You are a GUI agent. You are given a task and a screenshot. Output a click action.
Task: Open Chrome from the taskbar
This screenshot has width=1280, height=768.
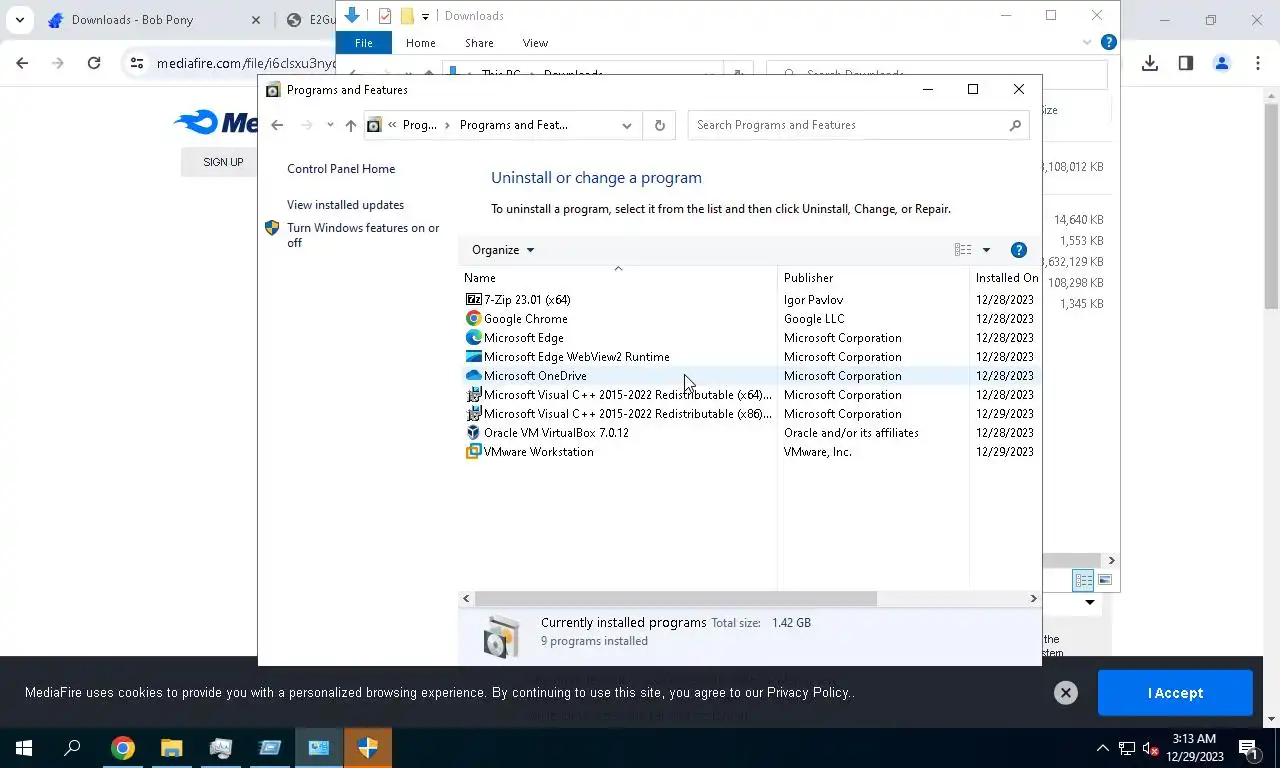[x=123, y=748]
